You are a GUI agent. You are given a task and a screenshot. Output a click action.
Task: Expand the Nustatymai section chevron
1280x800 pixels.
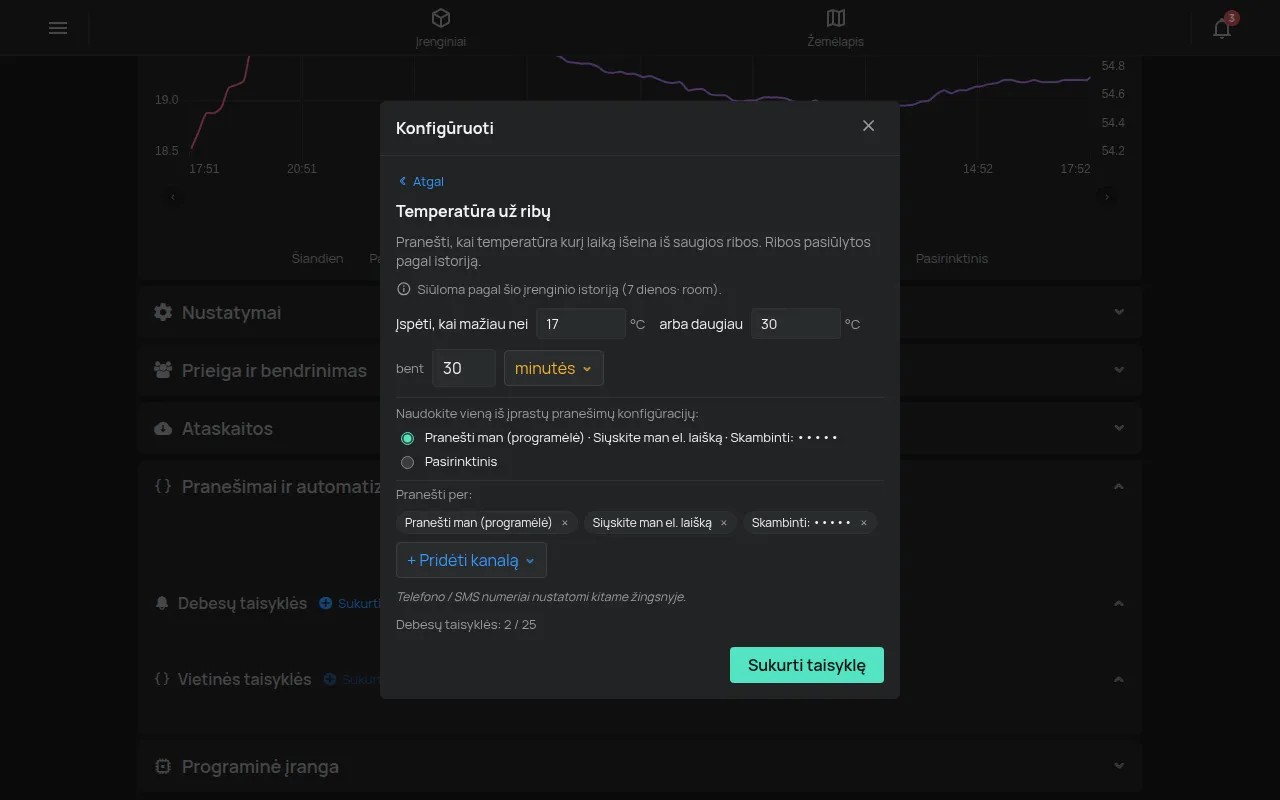[x=1119, y=312]
